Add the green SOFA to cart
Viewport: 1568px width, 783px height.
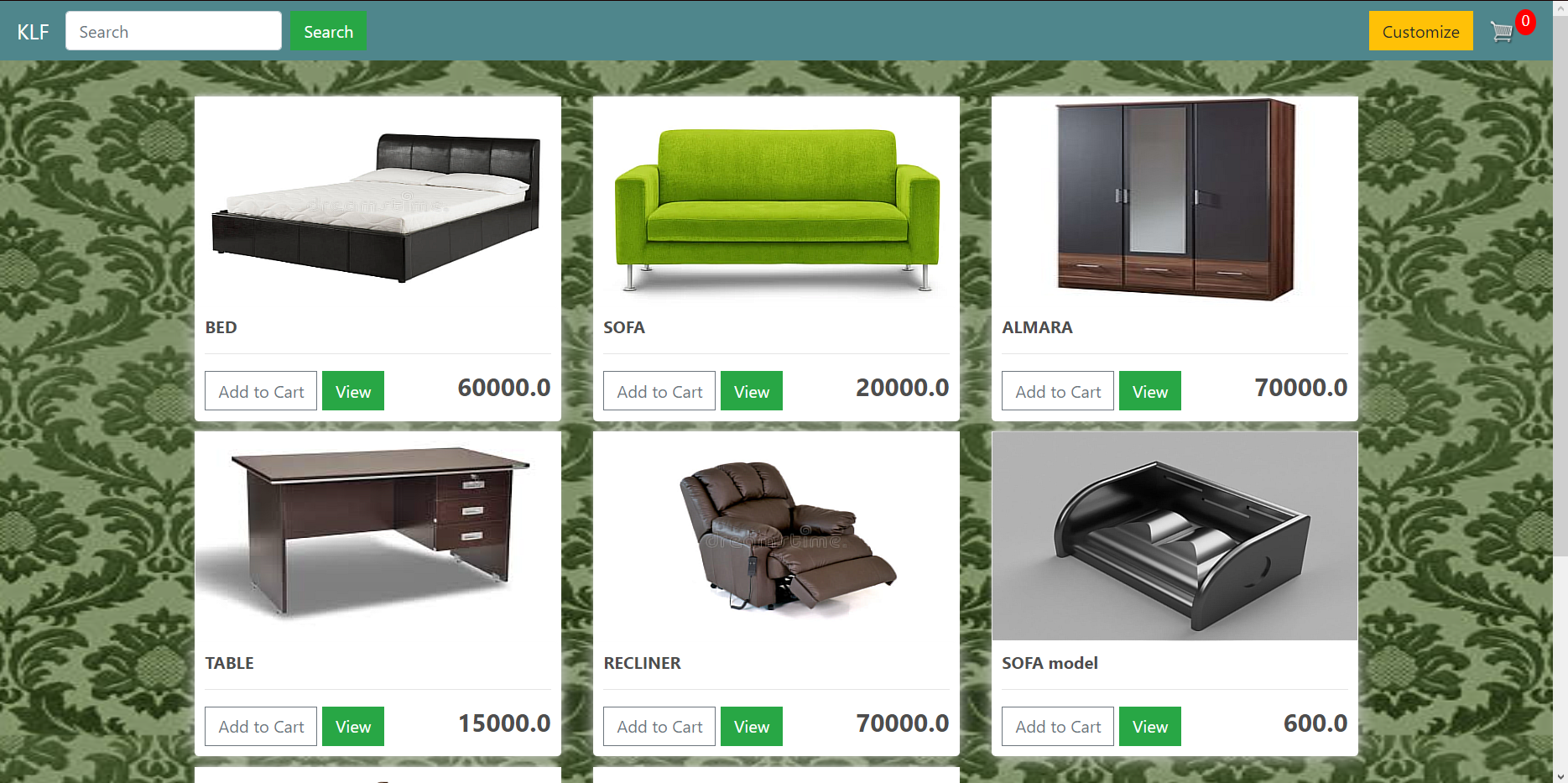(x=659, y=391)
